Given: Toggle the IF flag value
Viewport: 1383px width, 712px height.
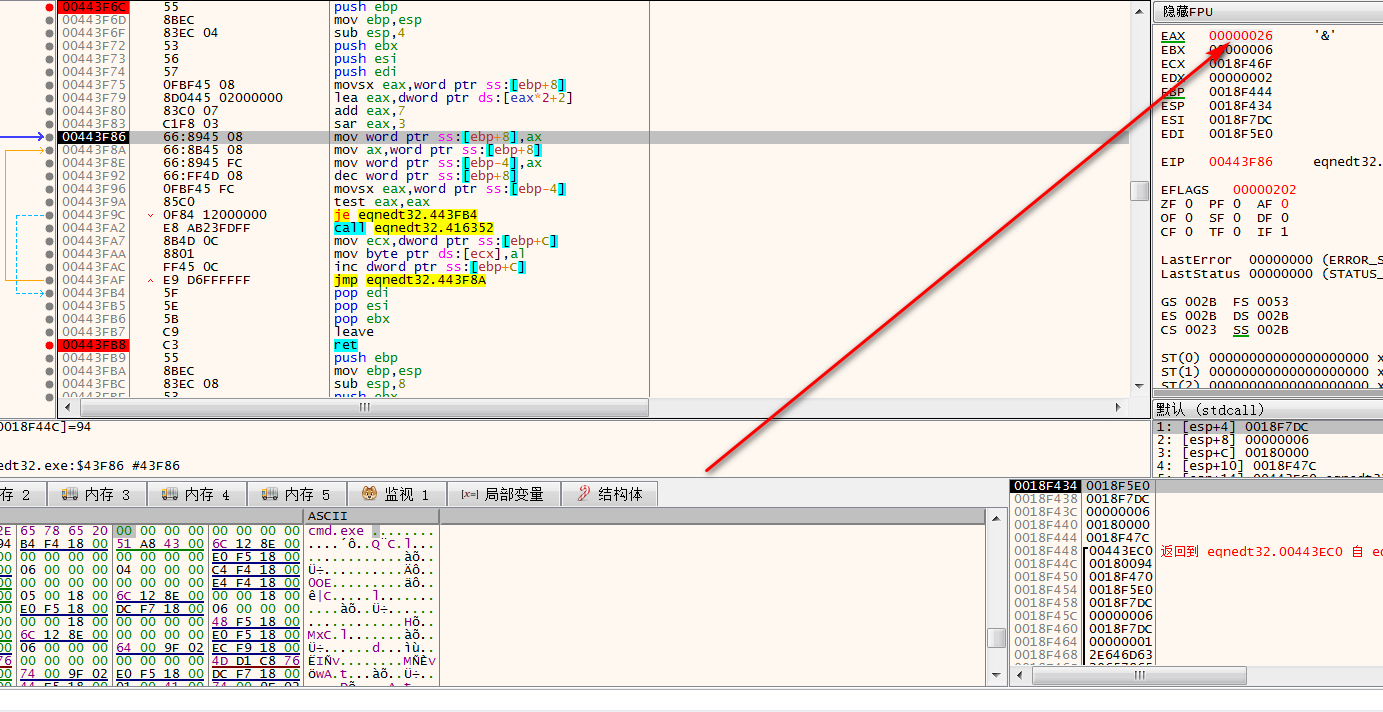Looking at the screenshot, I should 1285,232.
